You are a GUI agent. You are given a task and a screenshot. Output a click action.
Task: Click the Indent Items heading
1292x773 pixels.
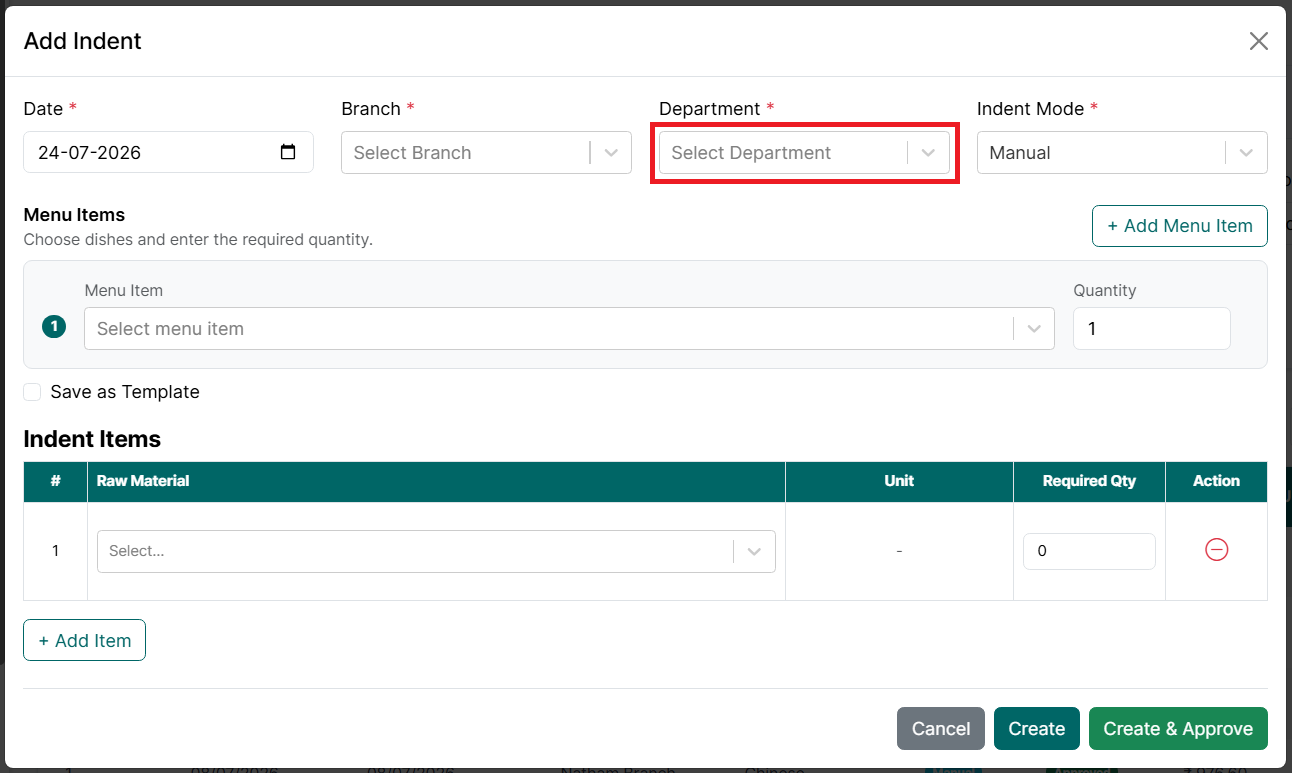92,439
